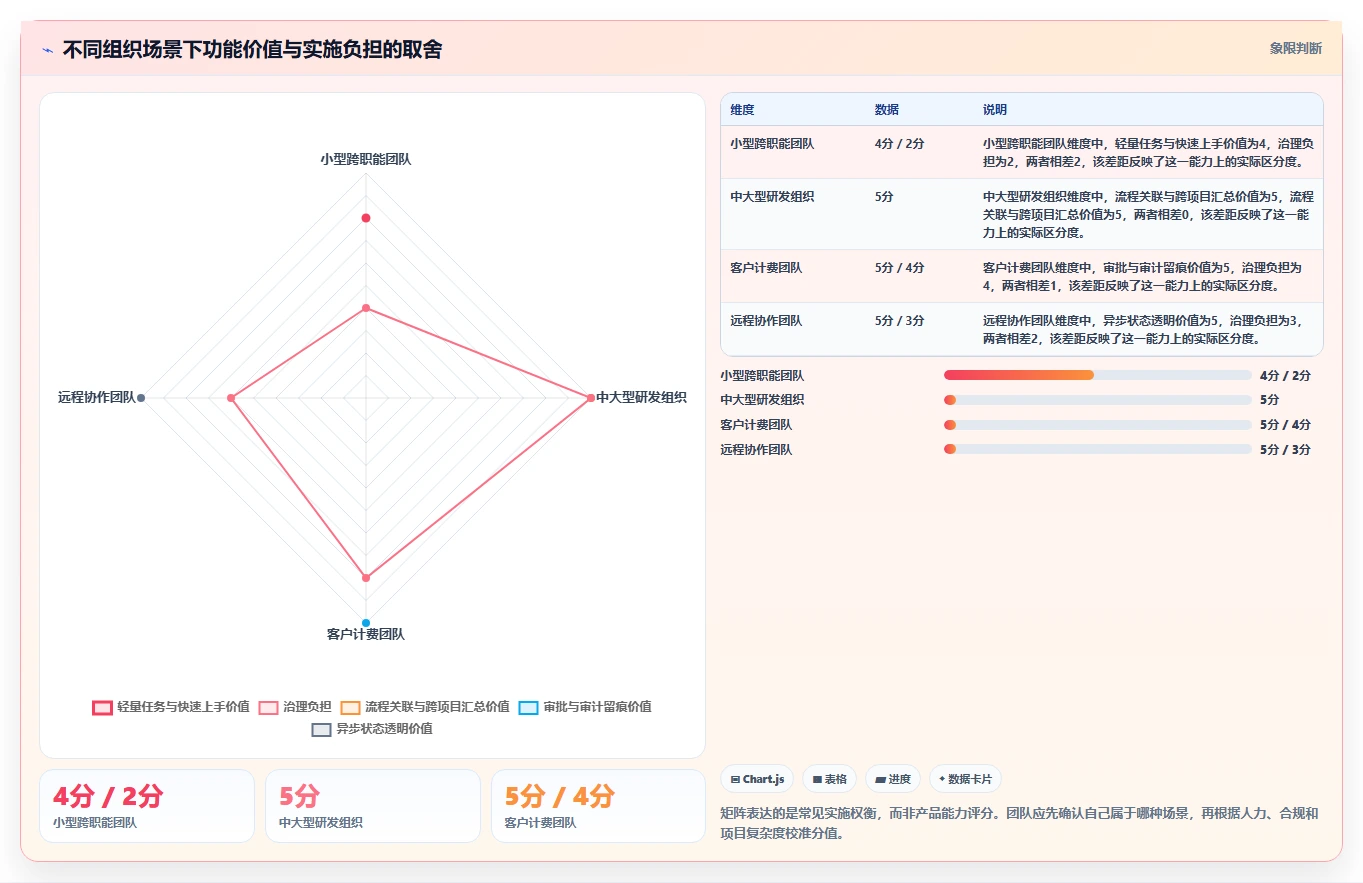Click the 中大型研发组织 progress bar
Screen dimensions: 1363x883
pos(1098,400)
